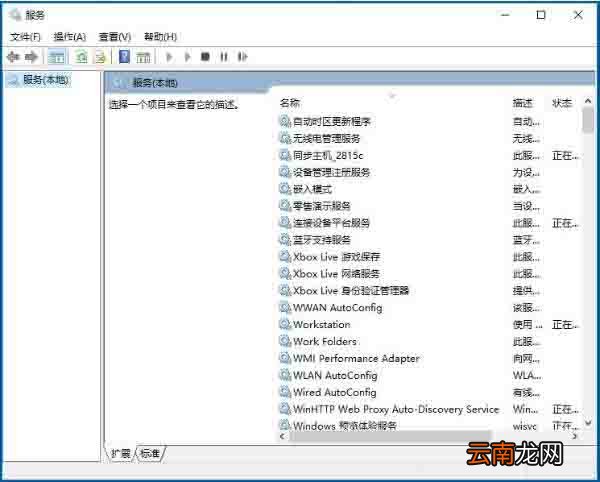Select the Windows 预览体验服务 row
Viewport: 600px width, 482px height.
344,425
